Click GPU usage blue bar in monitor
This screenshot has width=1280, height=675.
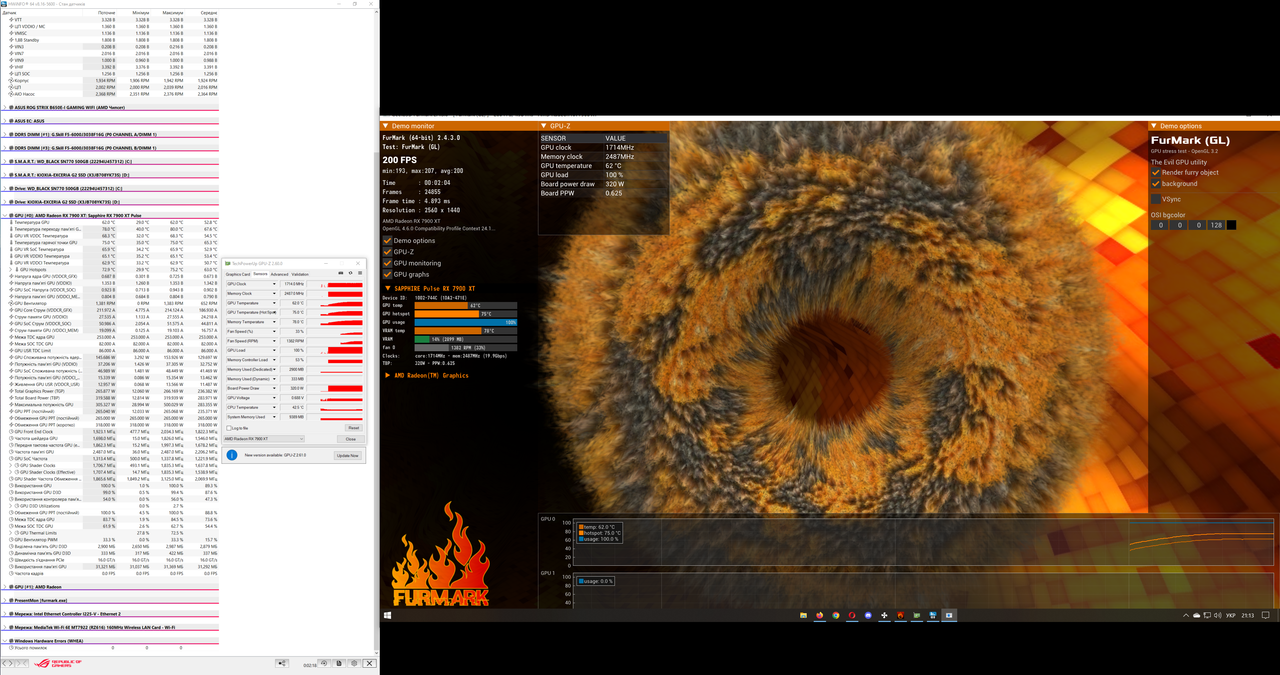466,322
